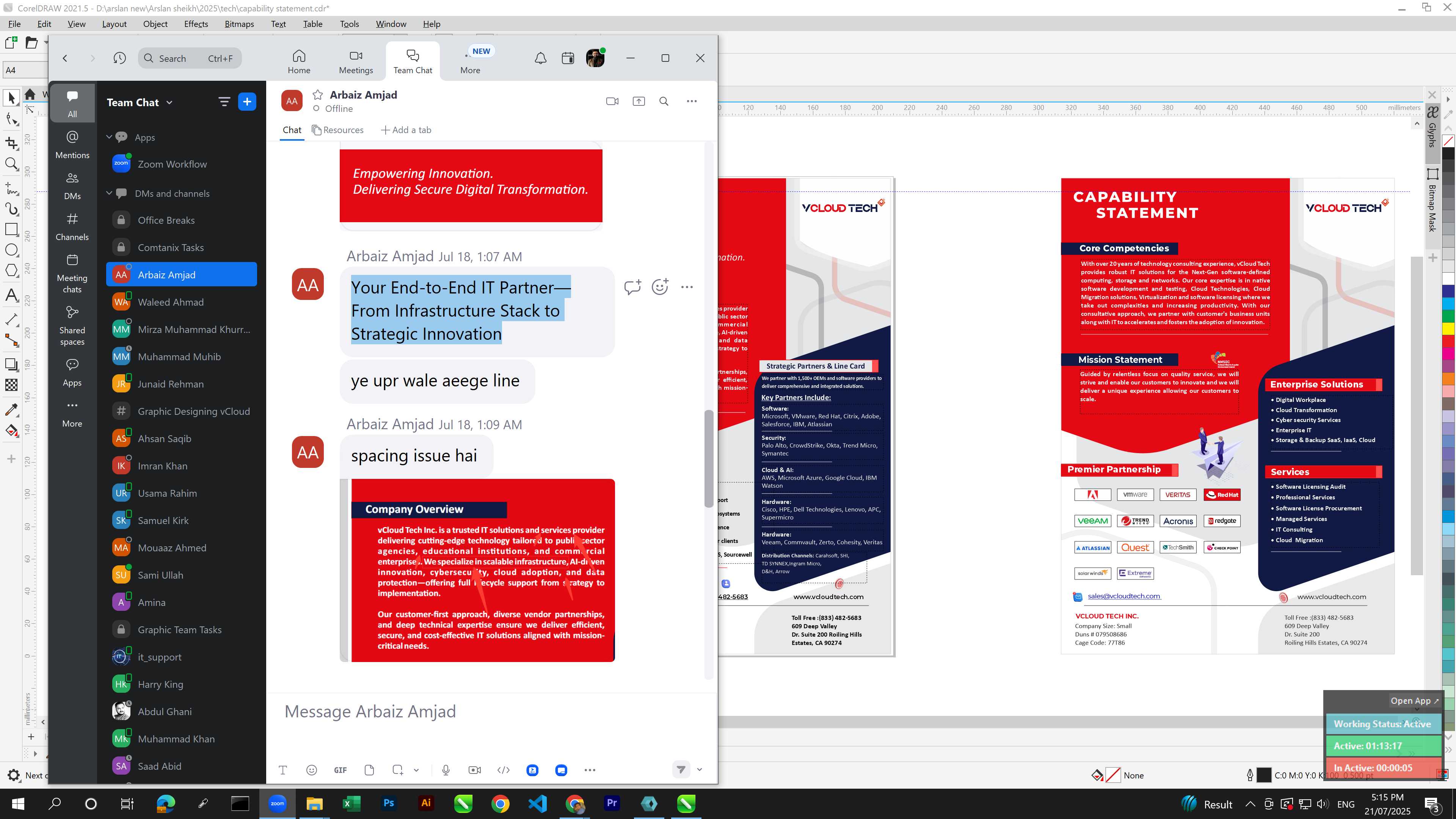Expand the Team Chat header dropdown
The image size is (1456, 819).
tap(169, 102)
